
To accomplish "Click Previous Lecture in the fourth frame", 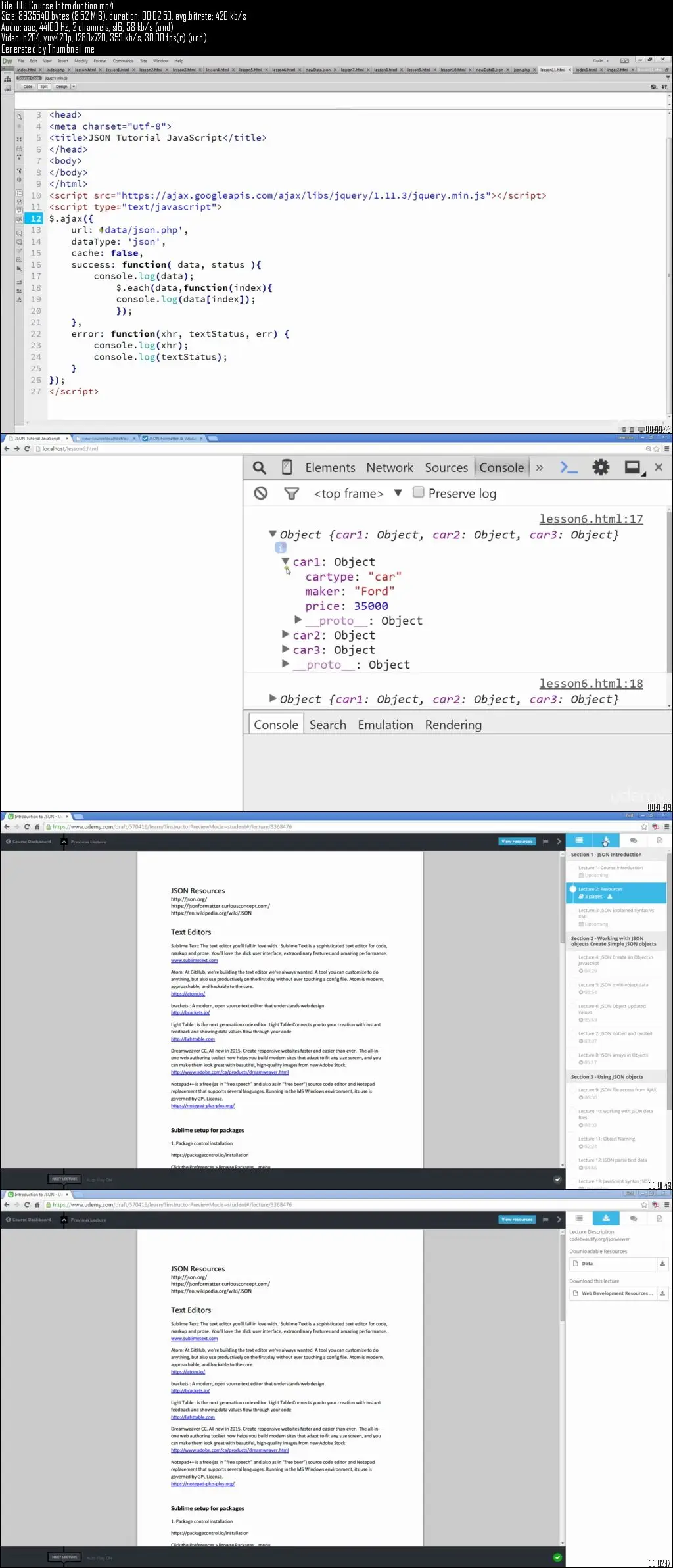I will (x=88, y=1220).
